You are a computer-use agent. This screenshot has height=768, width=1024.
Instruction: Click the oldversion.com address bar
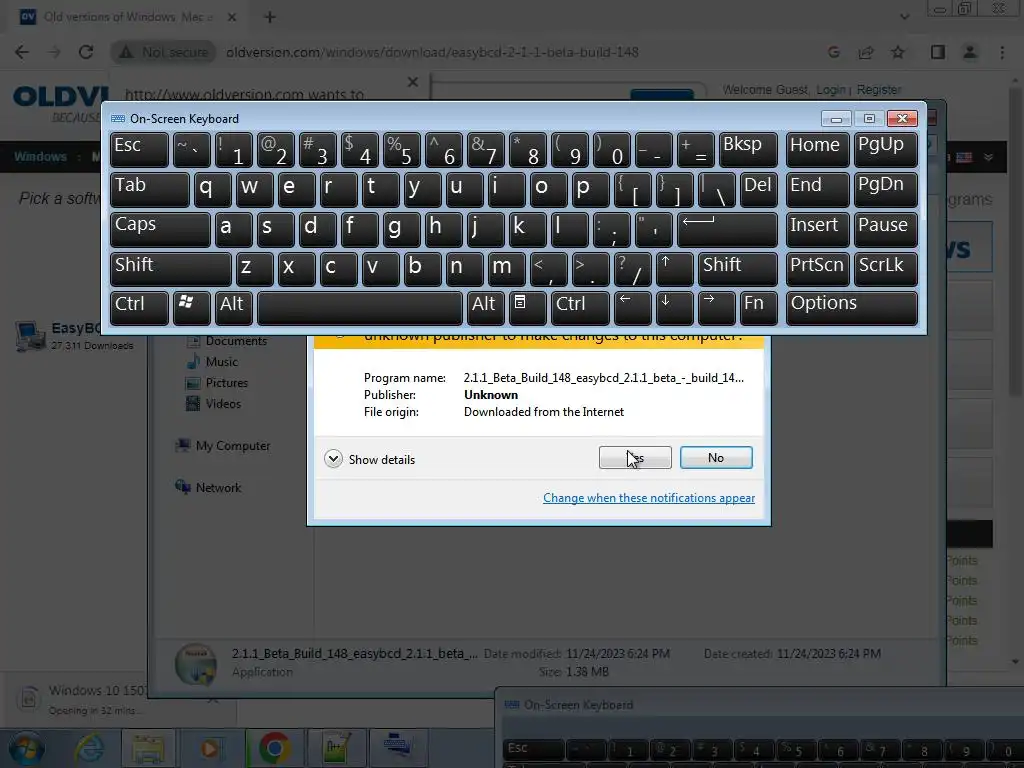(432, 52)
